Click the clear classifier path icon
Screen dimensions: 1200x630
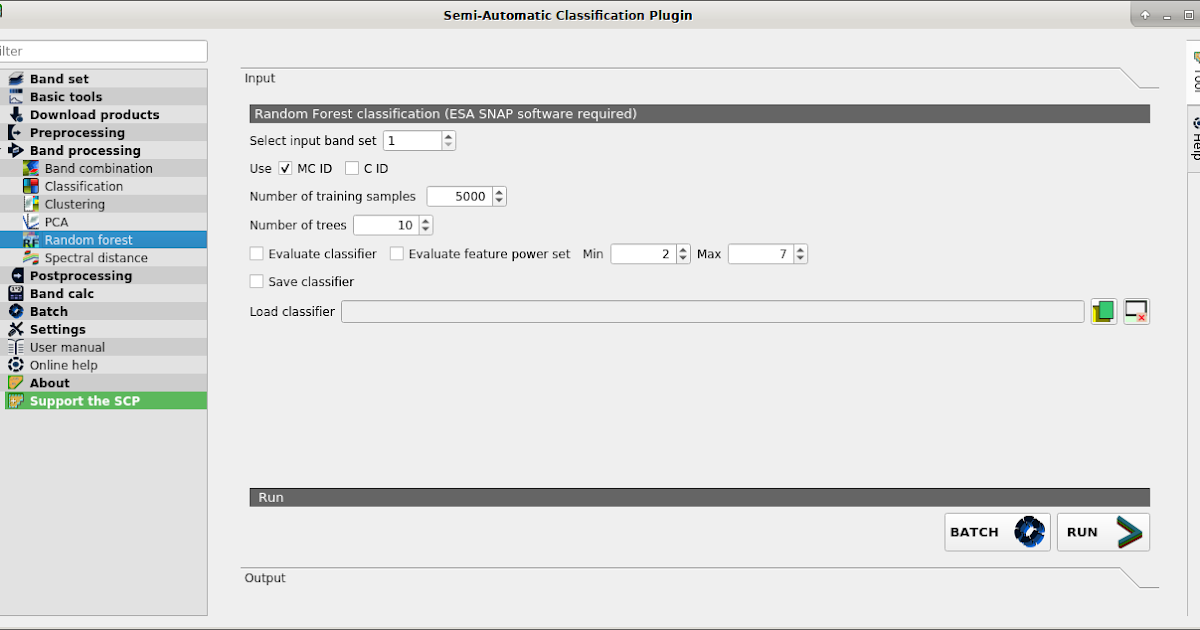point(1136,311)
